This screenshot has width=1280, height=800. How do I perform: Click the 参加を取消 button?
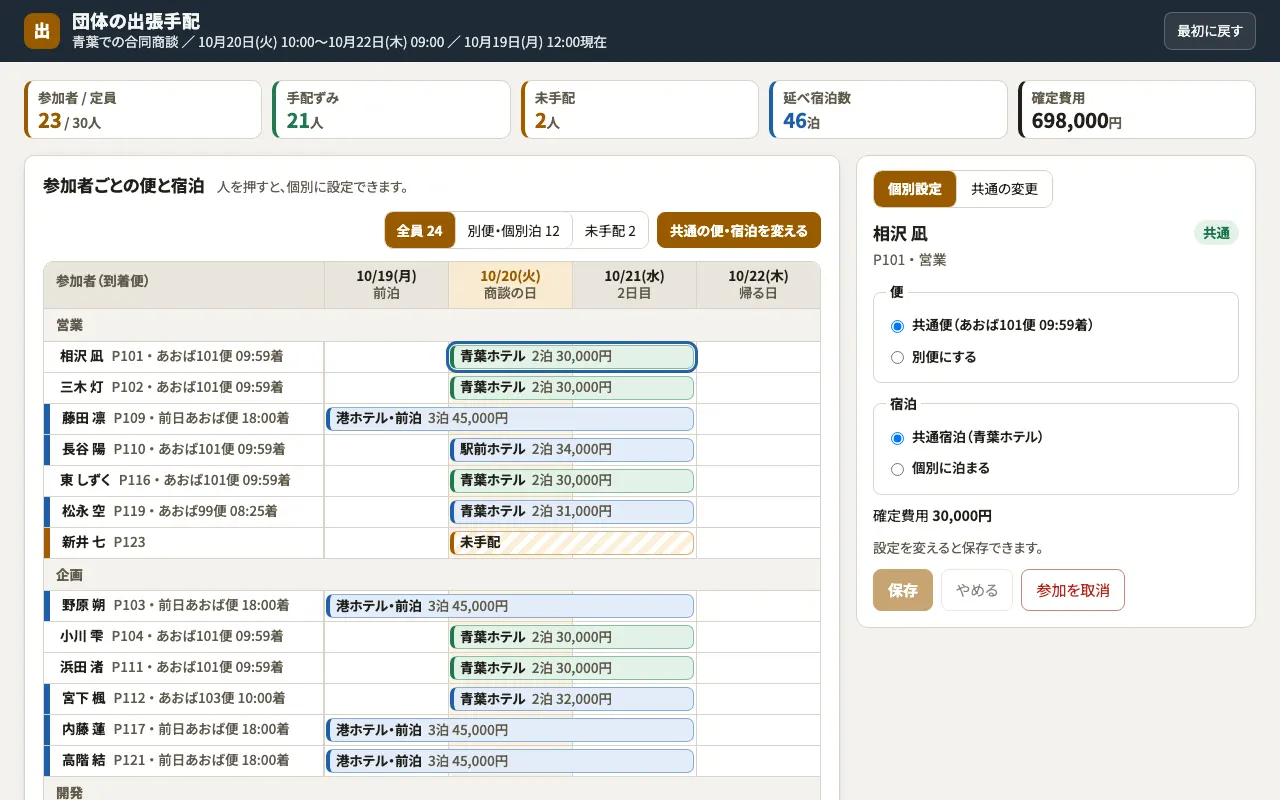coord(1072,590)
